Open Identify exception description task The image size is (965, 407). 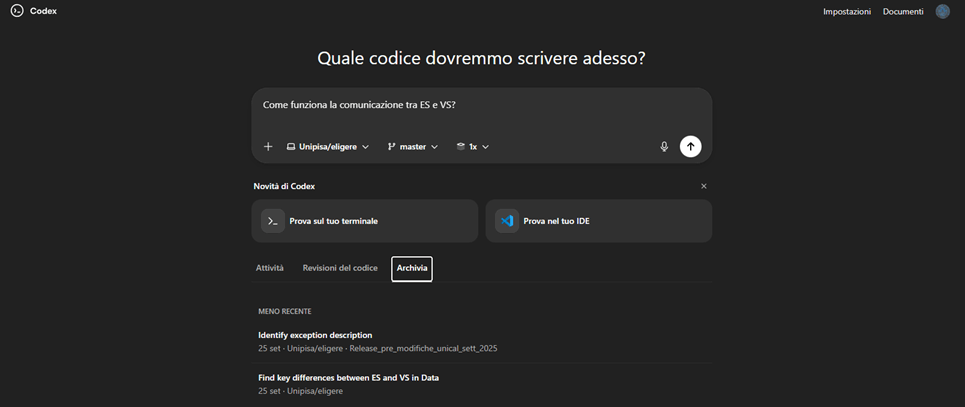pyautogui.click(x=315, y=335)
